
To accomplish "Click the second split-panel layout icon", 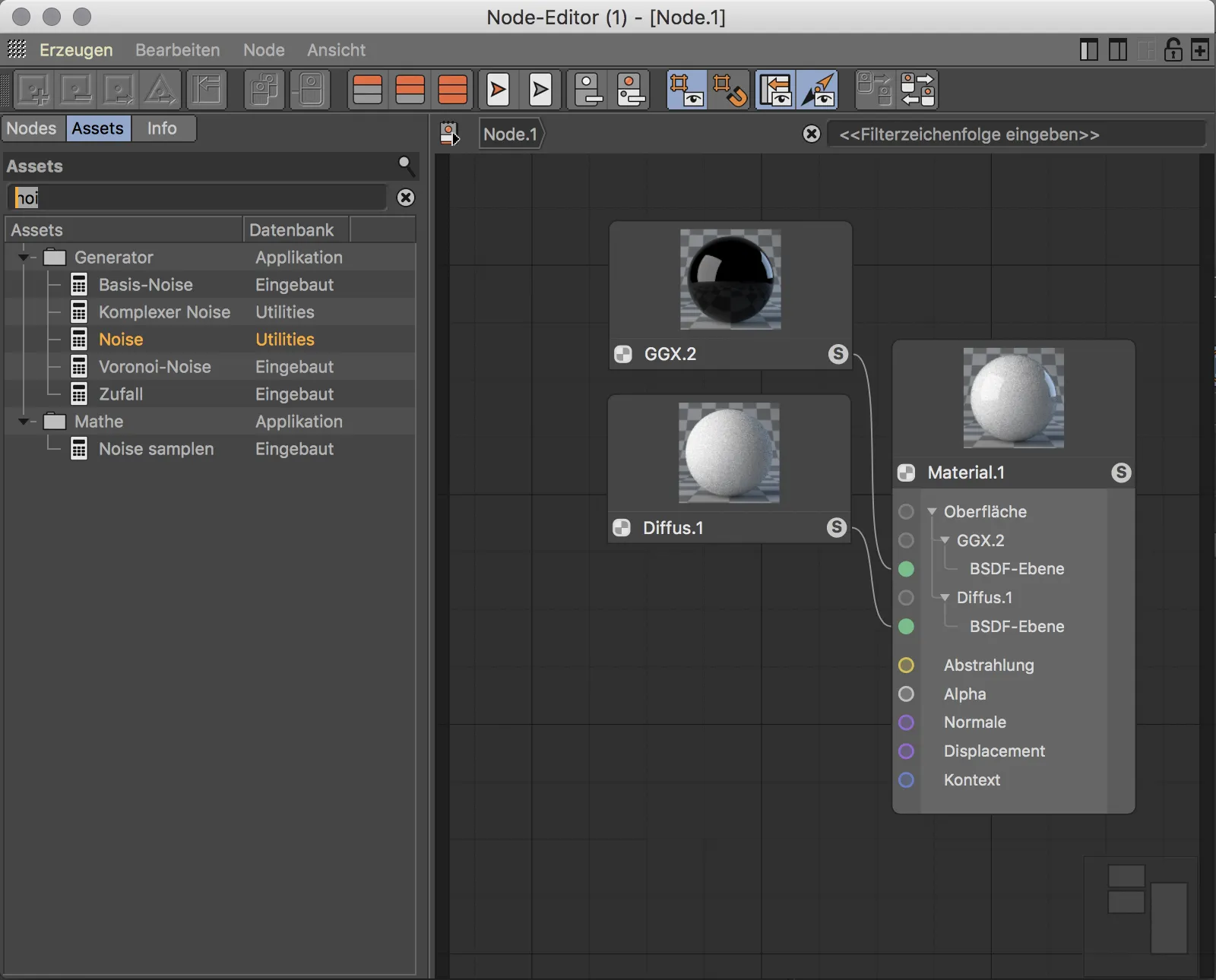I will click(x=1118, y=50).
